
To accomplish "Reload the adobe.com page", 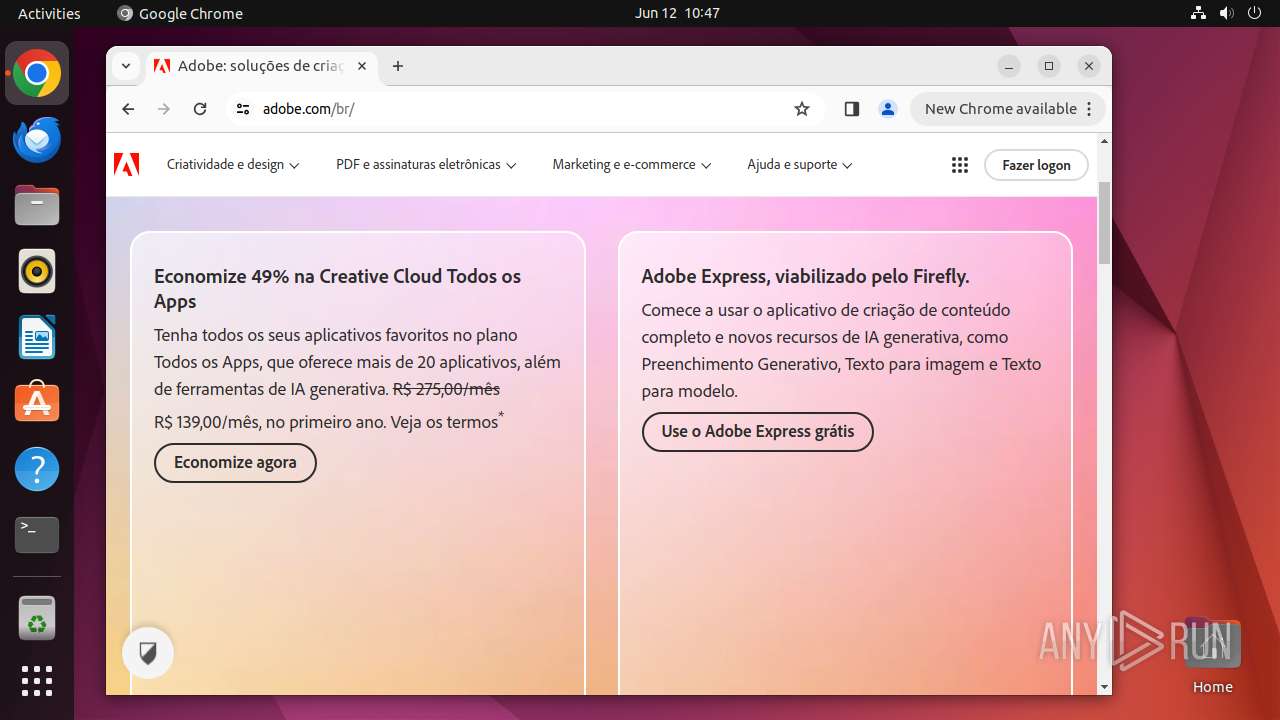I will [x=200, y=109].
